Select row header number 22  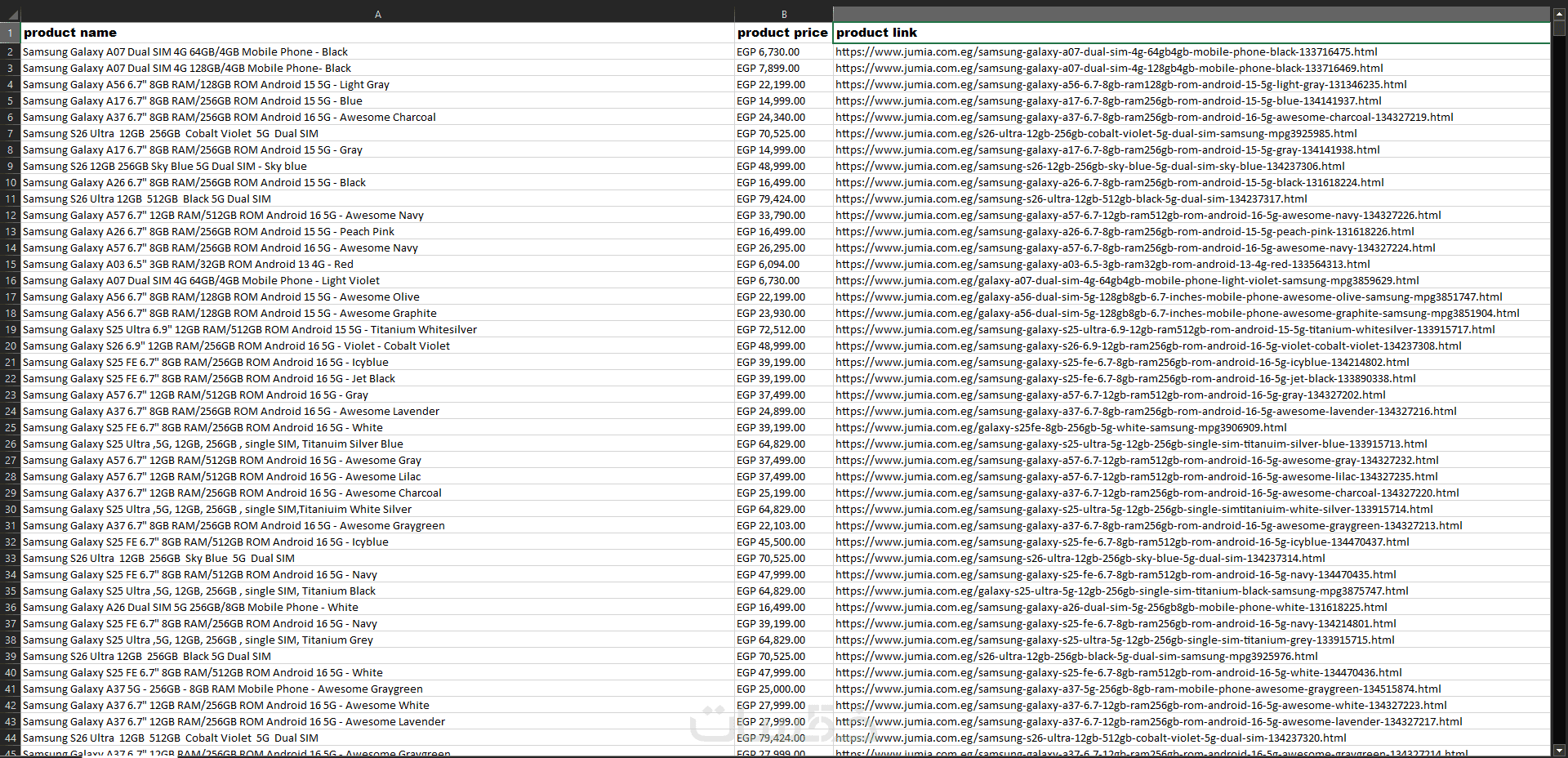(x=10, y=378)
